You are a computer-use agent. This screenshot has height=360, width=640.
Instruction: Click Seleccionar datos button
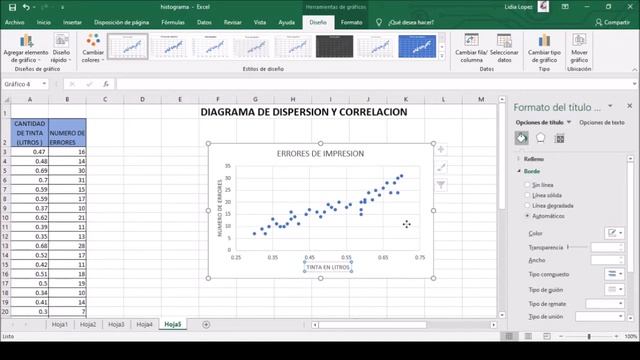point(504,48)
